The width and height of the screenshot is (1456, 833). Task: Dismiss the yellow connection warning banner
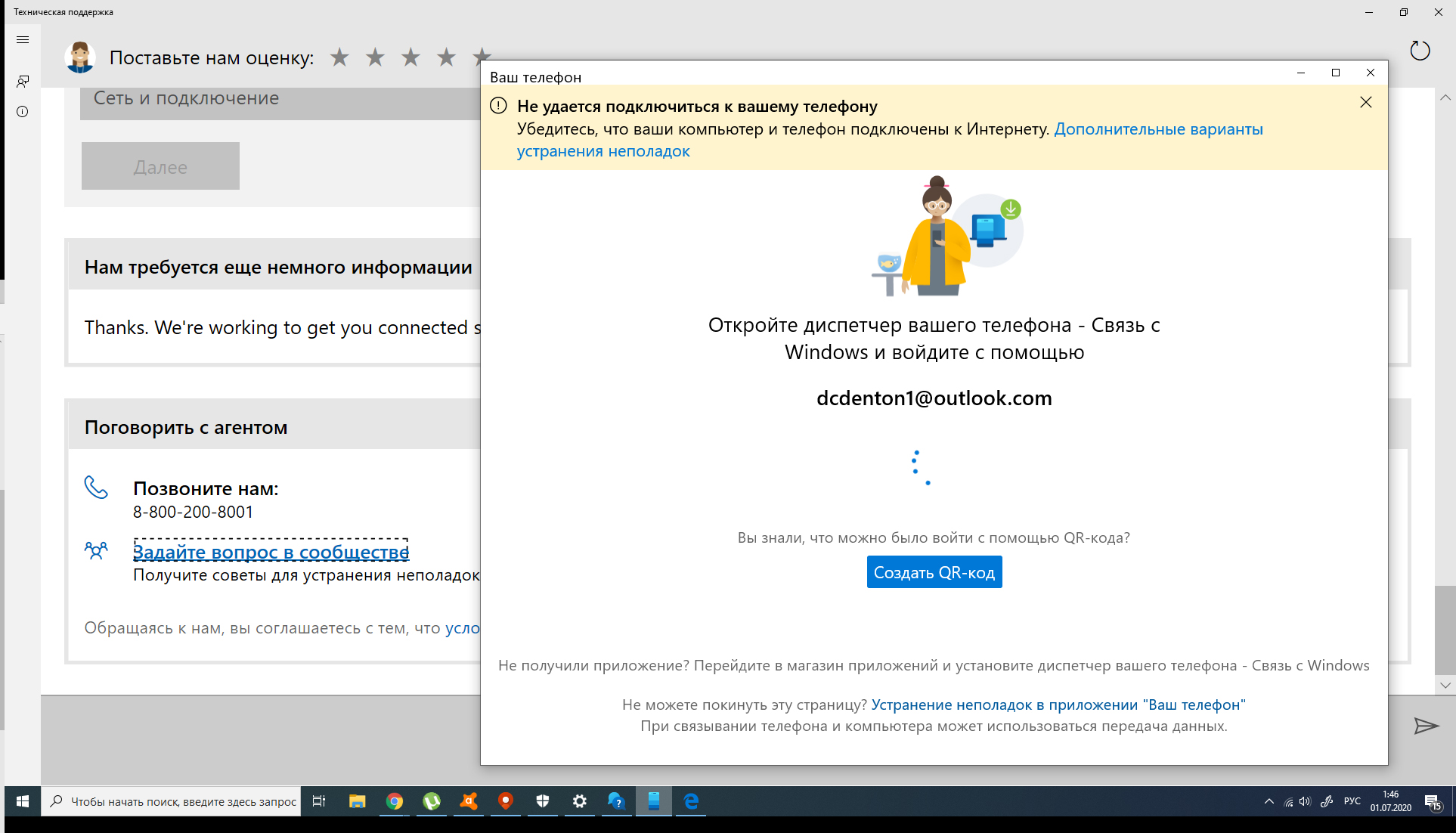pyautogui.click(x=1365, y=103)
